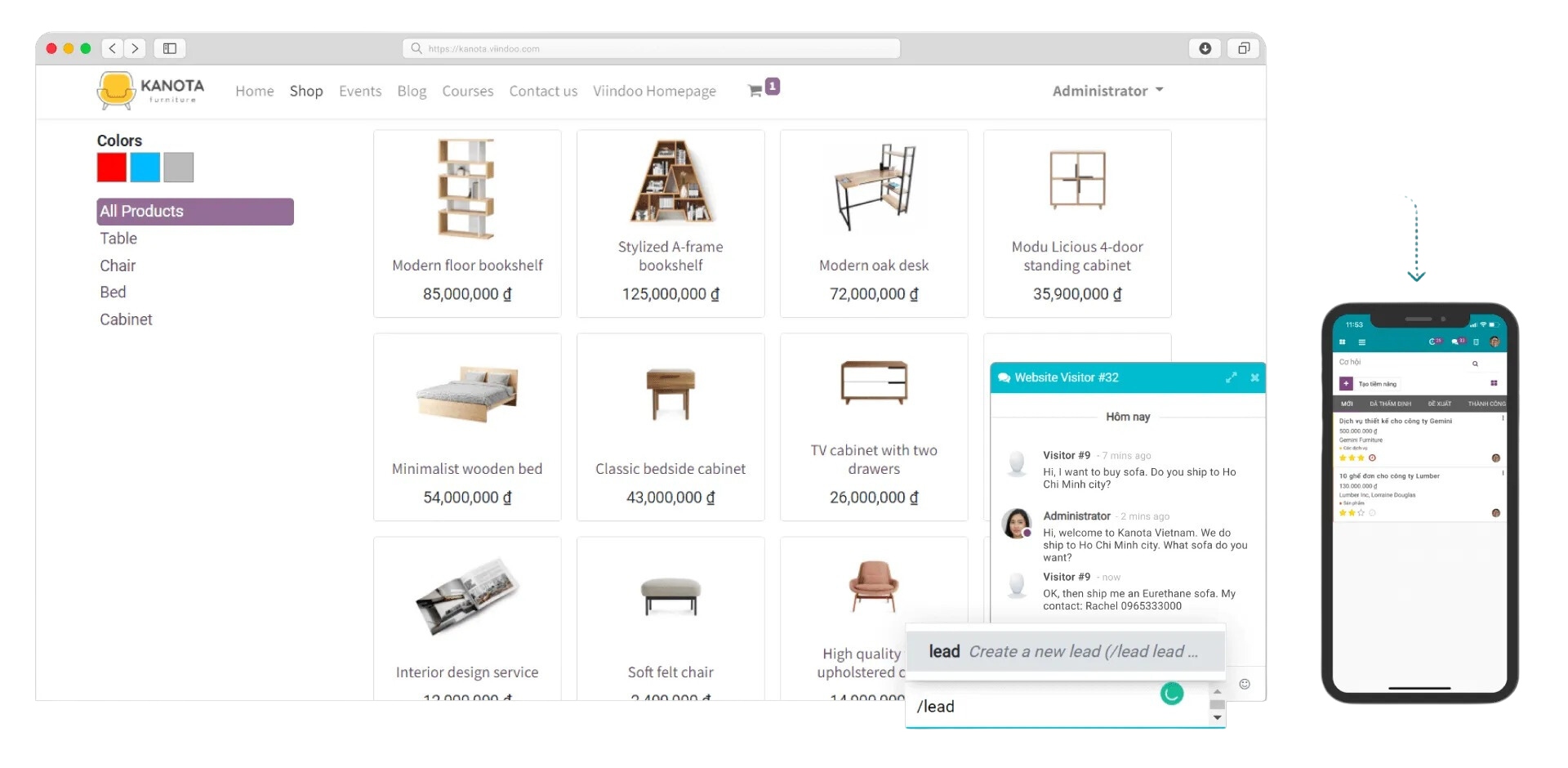Image resolution: width=1568 pixels, height=768 pixels.
Task: Open the Events menu item
Action: point(360,91)
